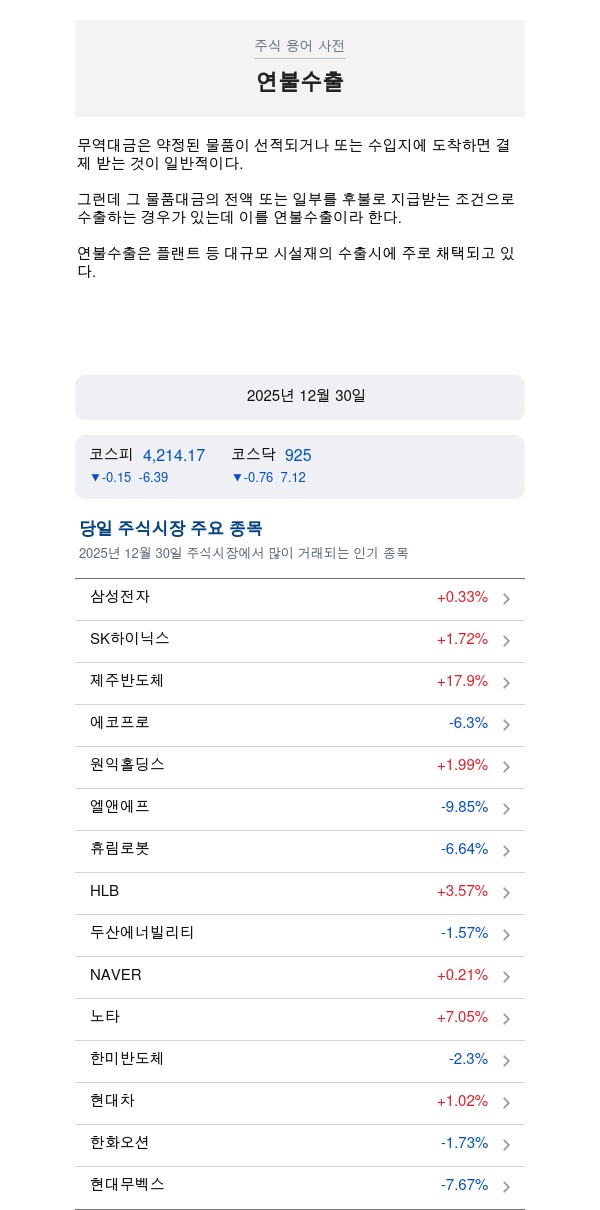This screenshot has height=1210, width=600.
Task: Select the 주식 용어 사전 header label
Action: 300,46
